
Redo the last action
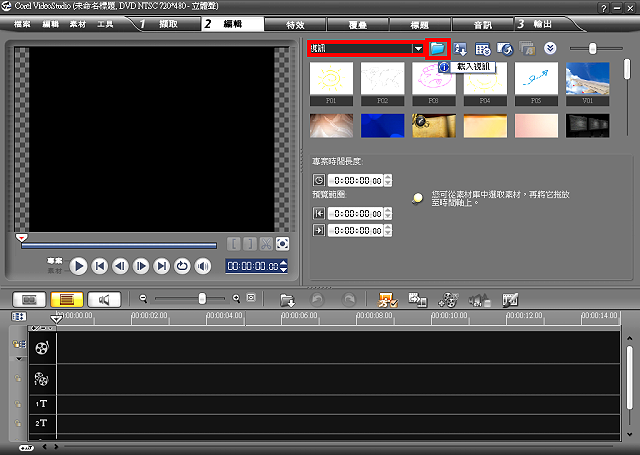coord(348,300)
